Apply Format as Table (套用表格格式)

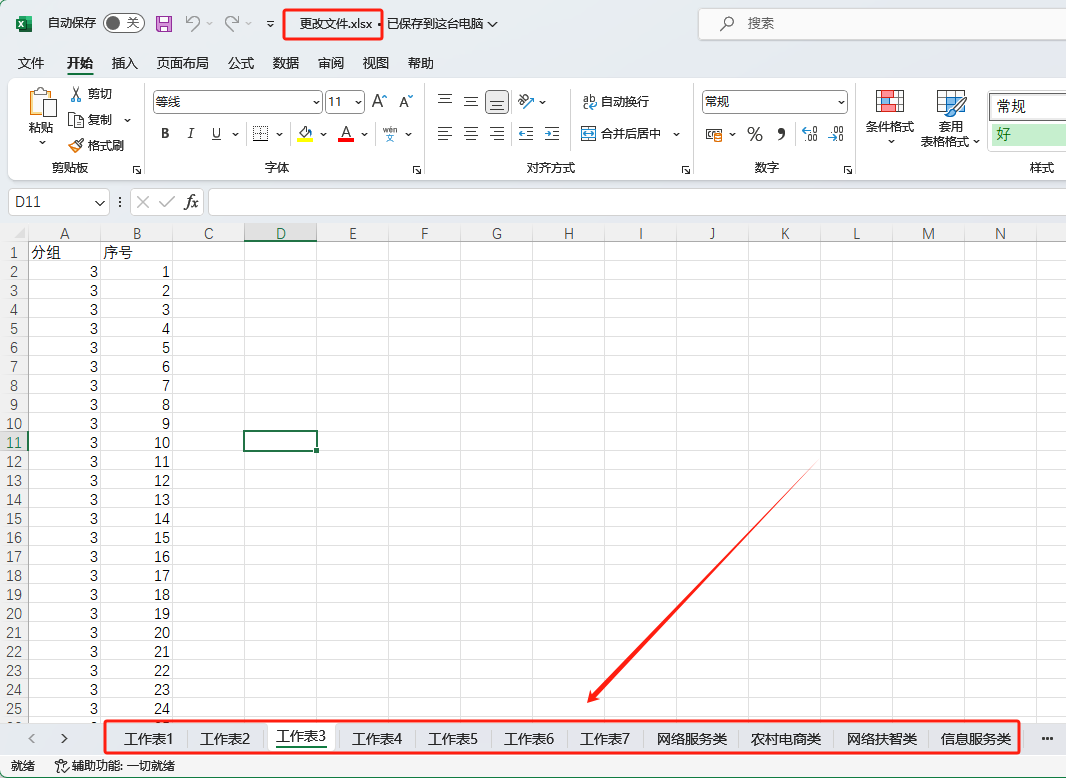click(951, 115)
